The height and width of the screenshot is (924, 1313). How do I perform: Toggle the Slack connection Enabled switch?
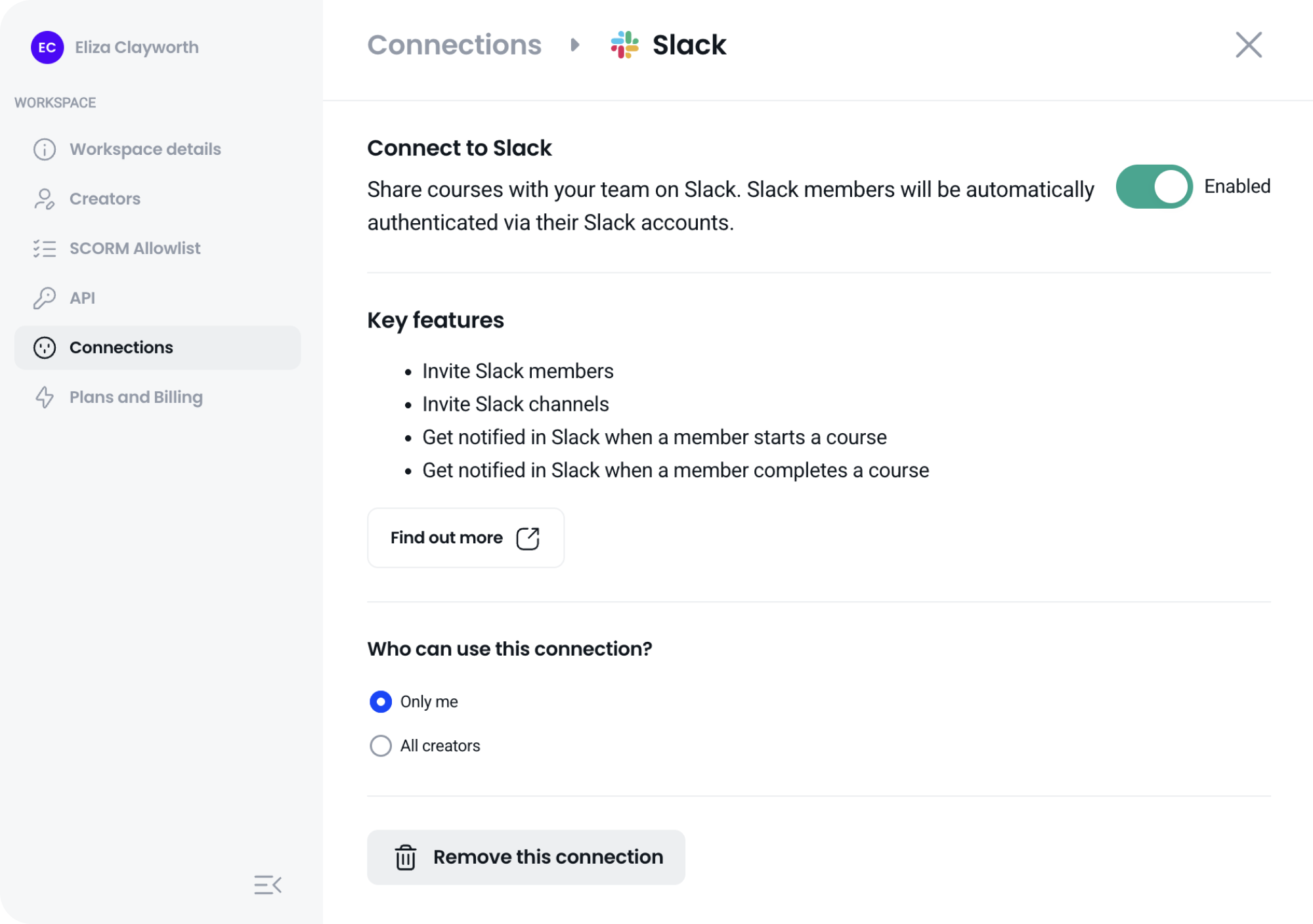[1154, 186]
